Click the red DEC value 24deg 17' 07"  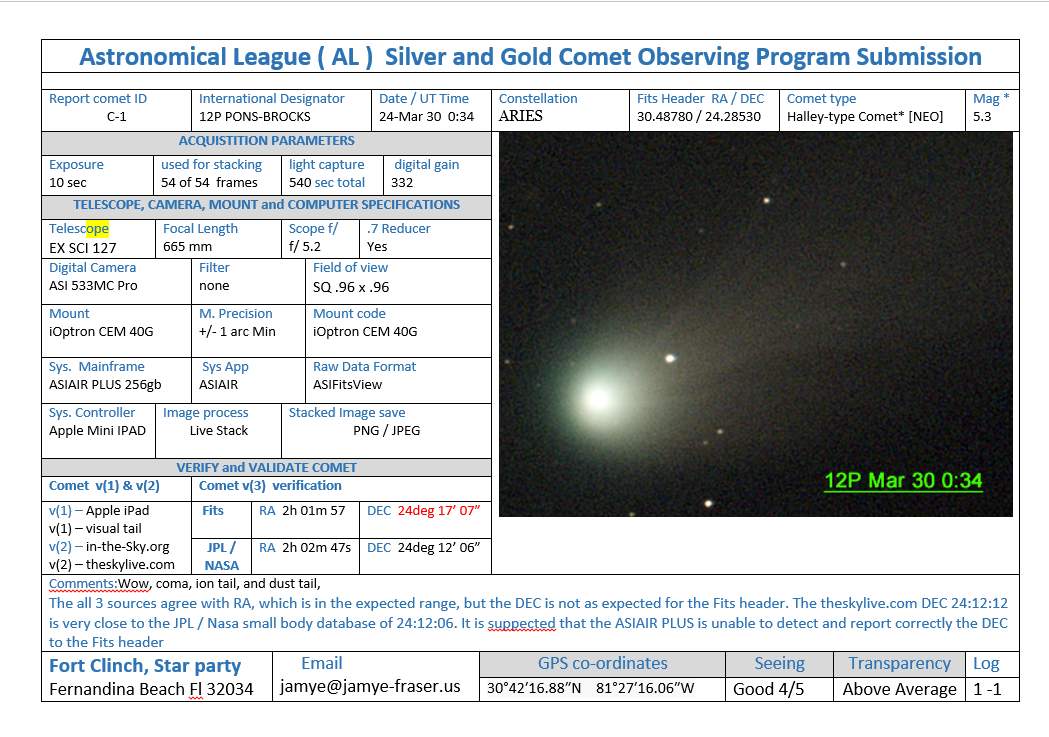click(x=438, y=510)
